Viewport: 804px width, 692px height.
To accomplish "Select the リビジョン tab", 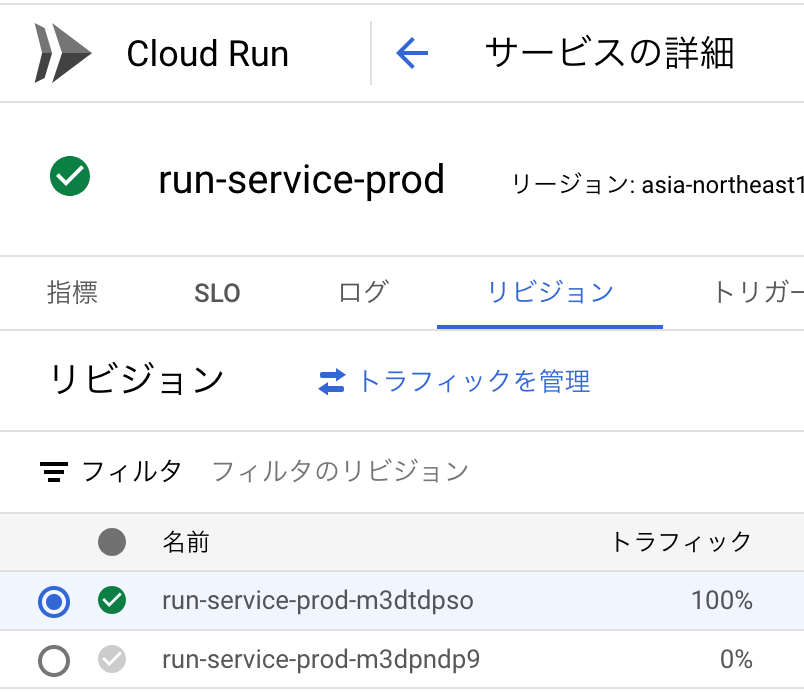I will tap(550, 293).
